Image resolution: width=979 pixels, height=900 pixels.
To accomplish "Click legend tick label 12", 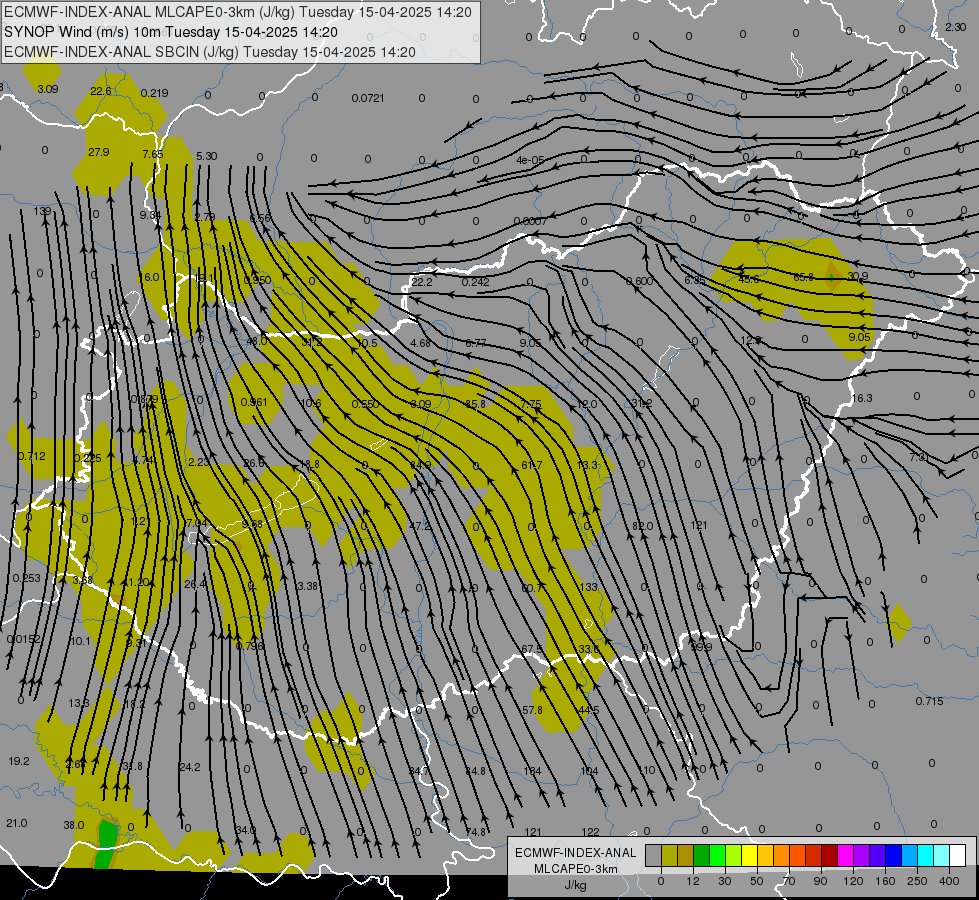I will (x=693, y=881).
